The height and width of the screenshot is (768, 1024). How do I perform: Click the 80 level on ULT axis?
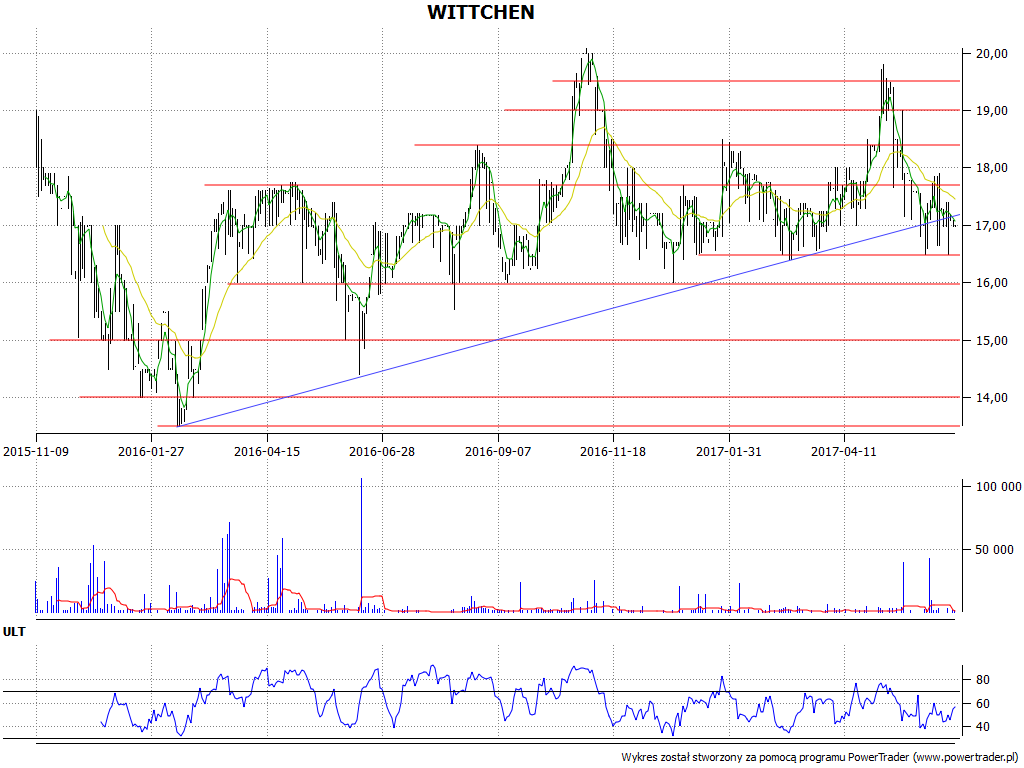coord(982,680)
